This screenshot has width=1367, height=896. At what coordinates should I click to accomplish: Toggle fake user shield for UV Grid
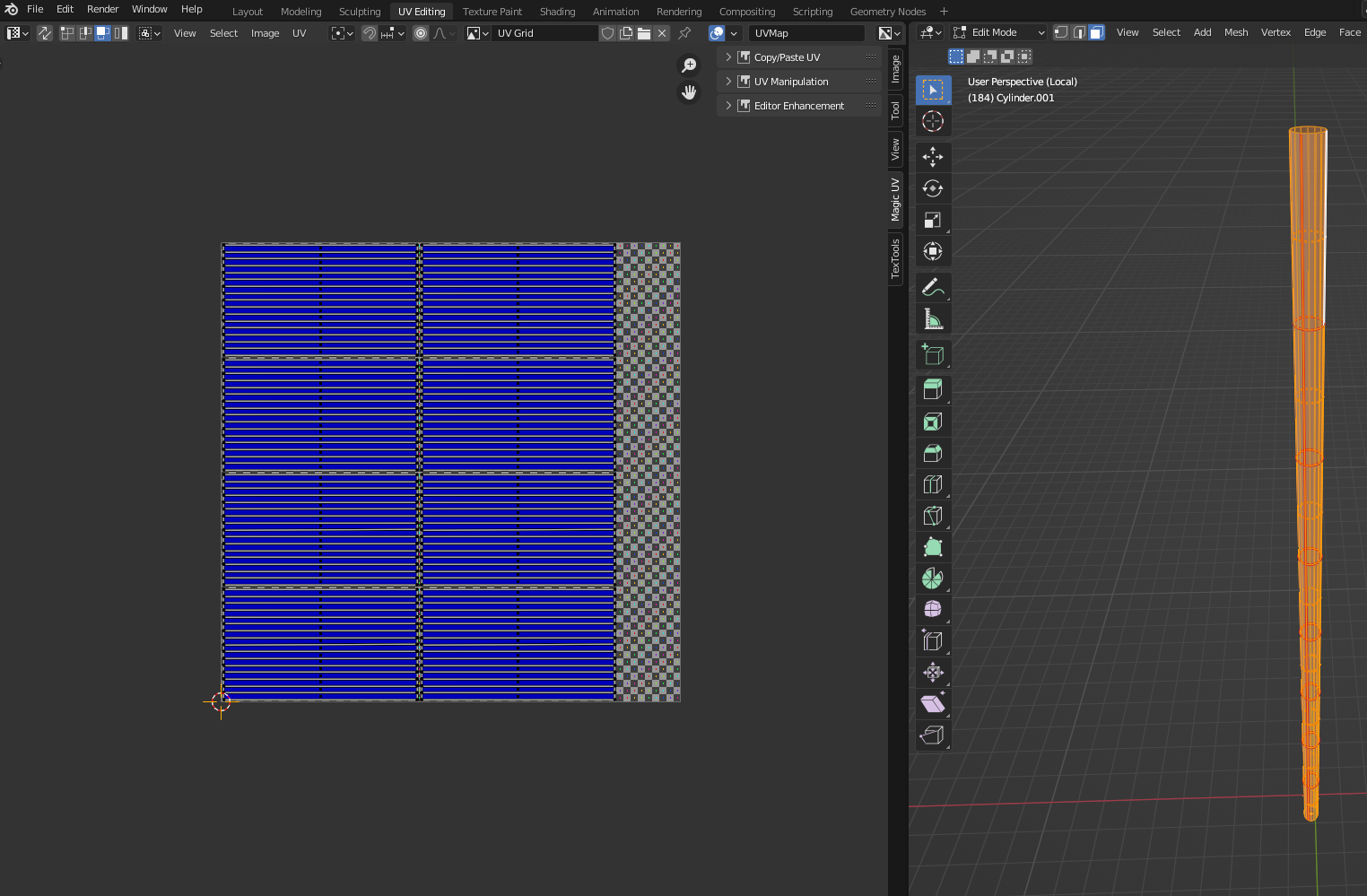click(607, 33)
